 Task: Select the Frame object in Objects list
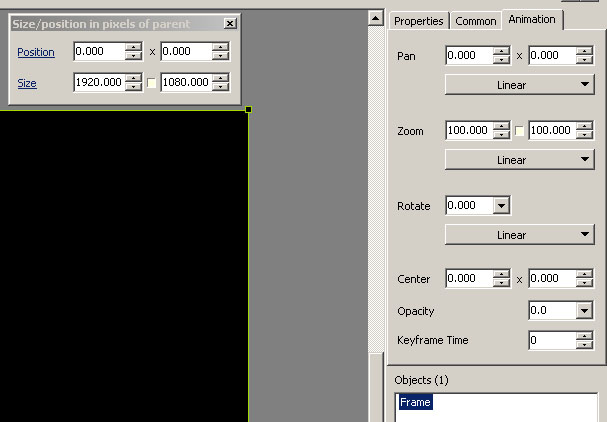(416, 402)
